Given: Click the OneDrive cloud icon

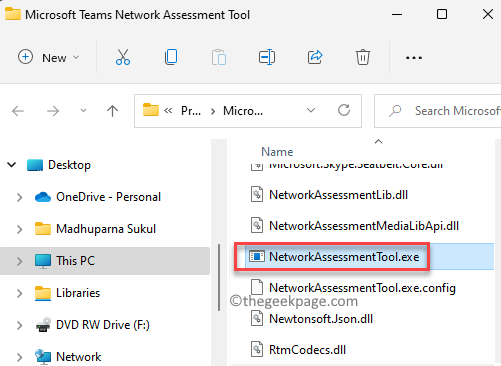Looking at the screenshot, I should pos(43,197).
